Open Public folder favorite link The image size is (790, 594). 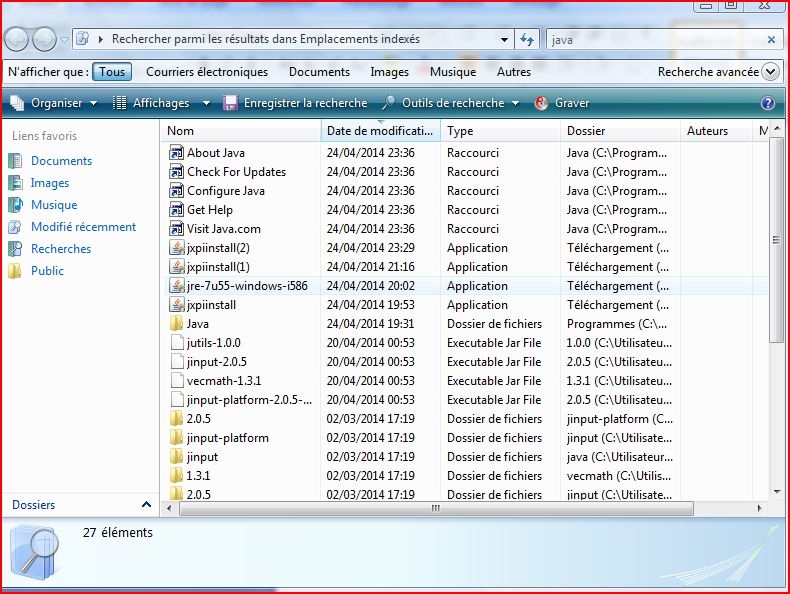pos(47,271)
